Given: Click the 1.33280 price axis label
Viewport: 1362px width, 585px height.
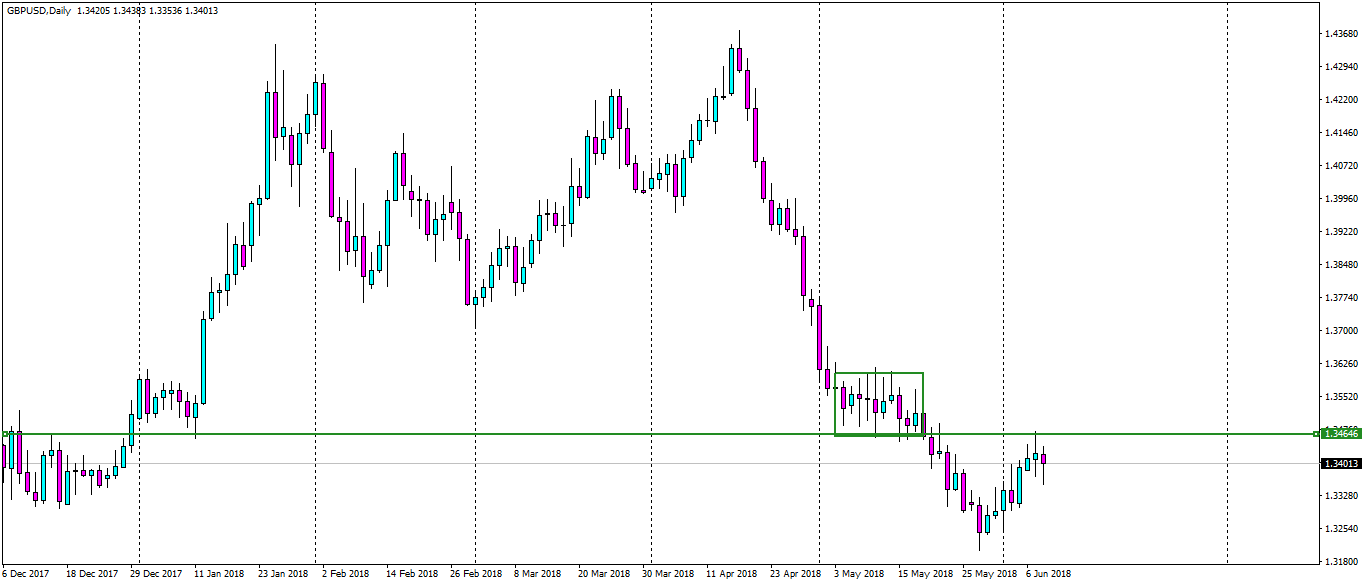Looking at the screenshot, I should [1340, 496].
